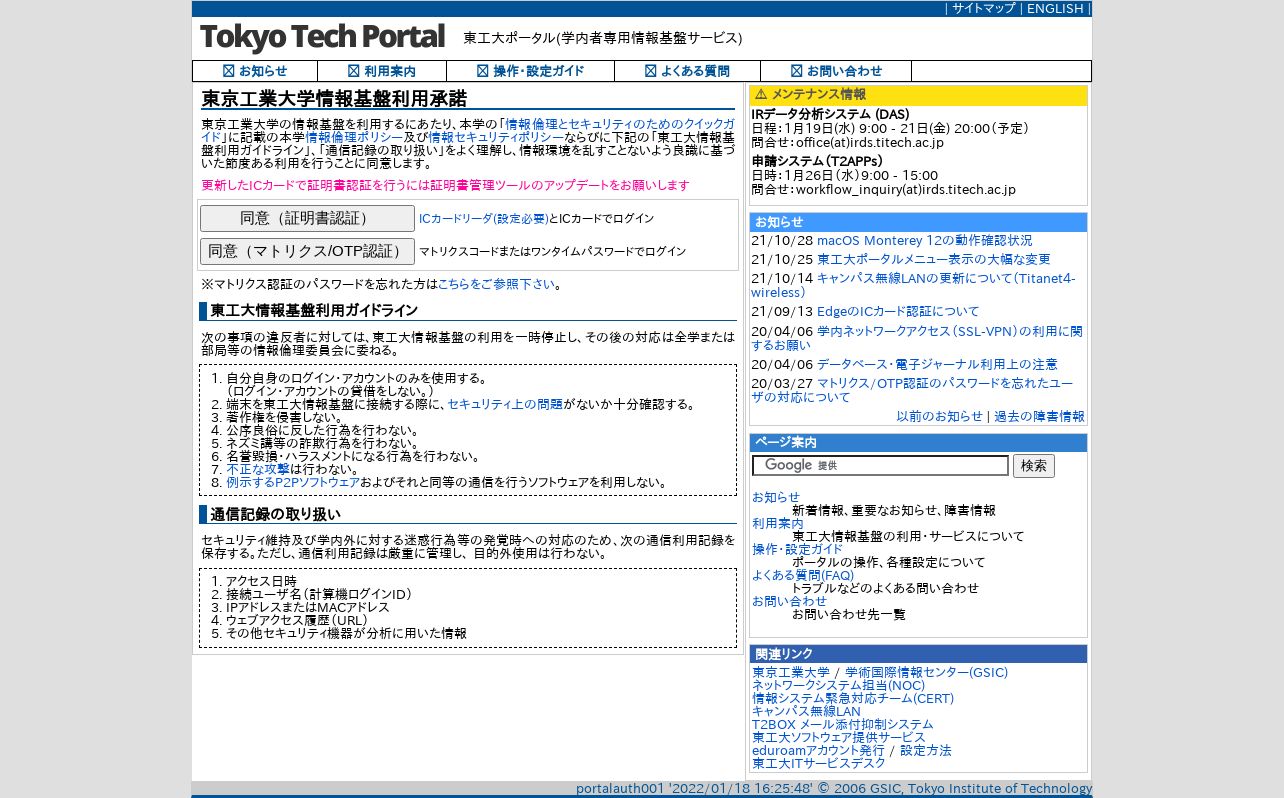Open the 情報システム緊急対応チーム(CERT) link
1284x798 pixels.
click(x=853, y=699)
